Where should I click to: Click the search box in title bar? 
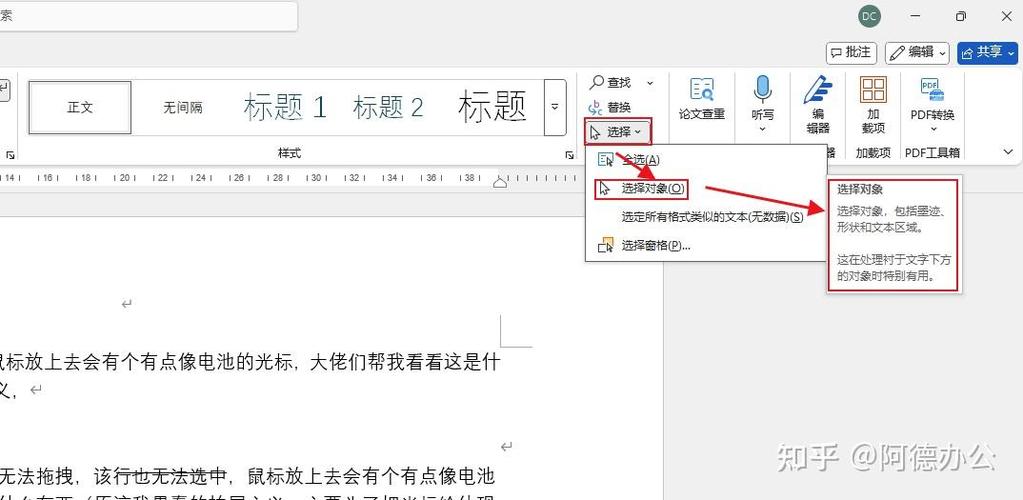[147, 16]
